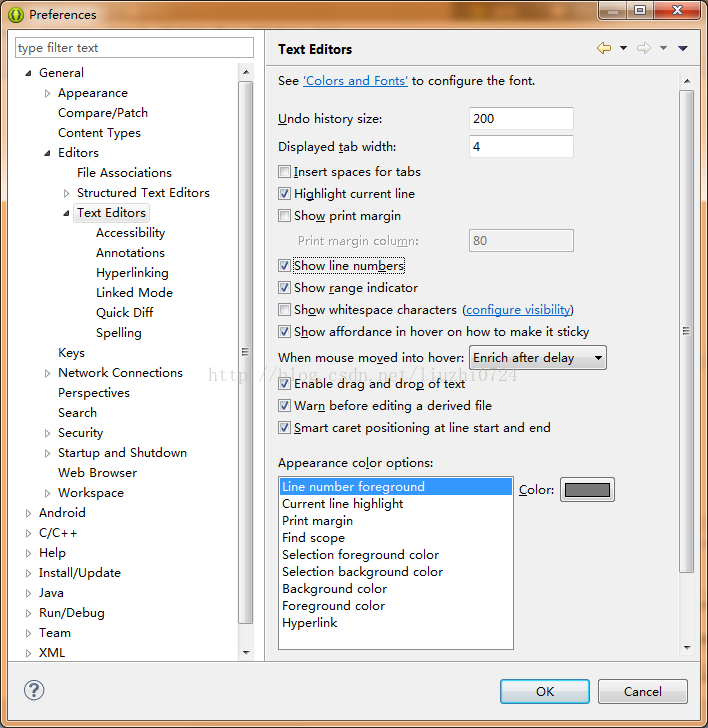Enable Show whitespace characters checkbox
This screenshot has width=708, height=728.
click(x=284, y=310)
